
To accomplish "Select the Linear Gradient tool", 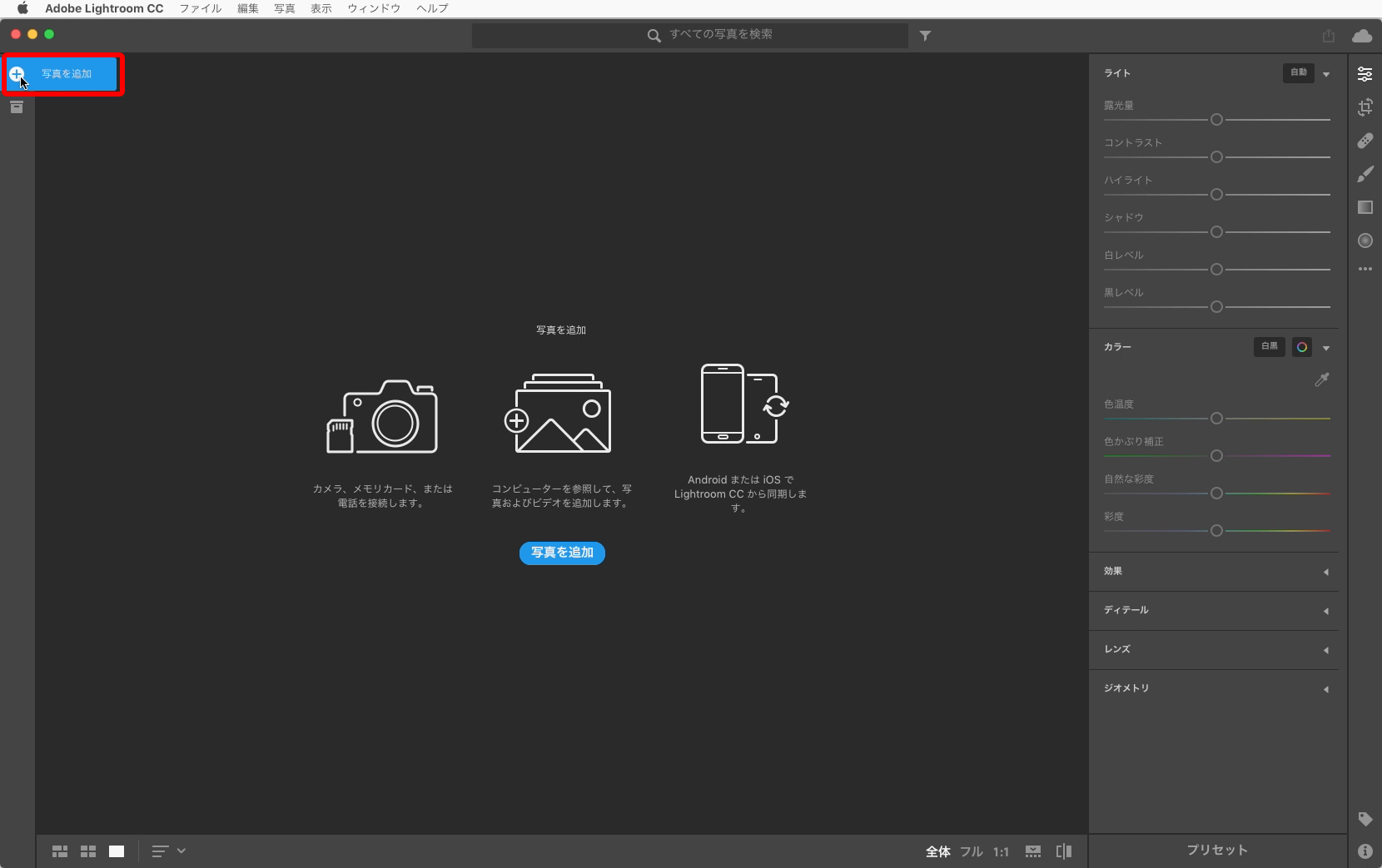I will pyautogui.click(x=1365, y=207).
